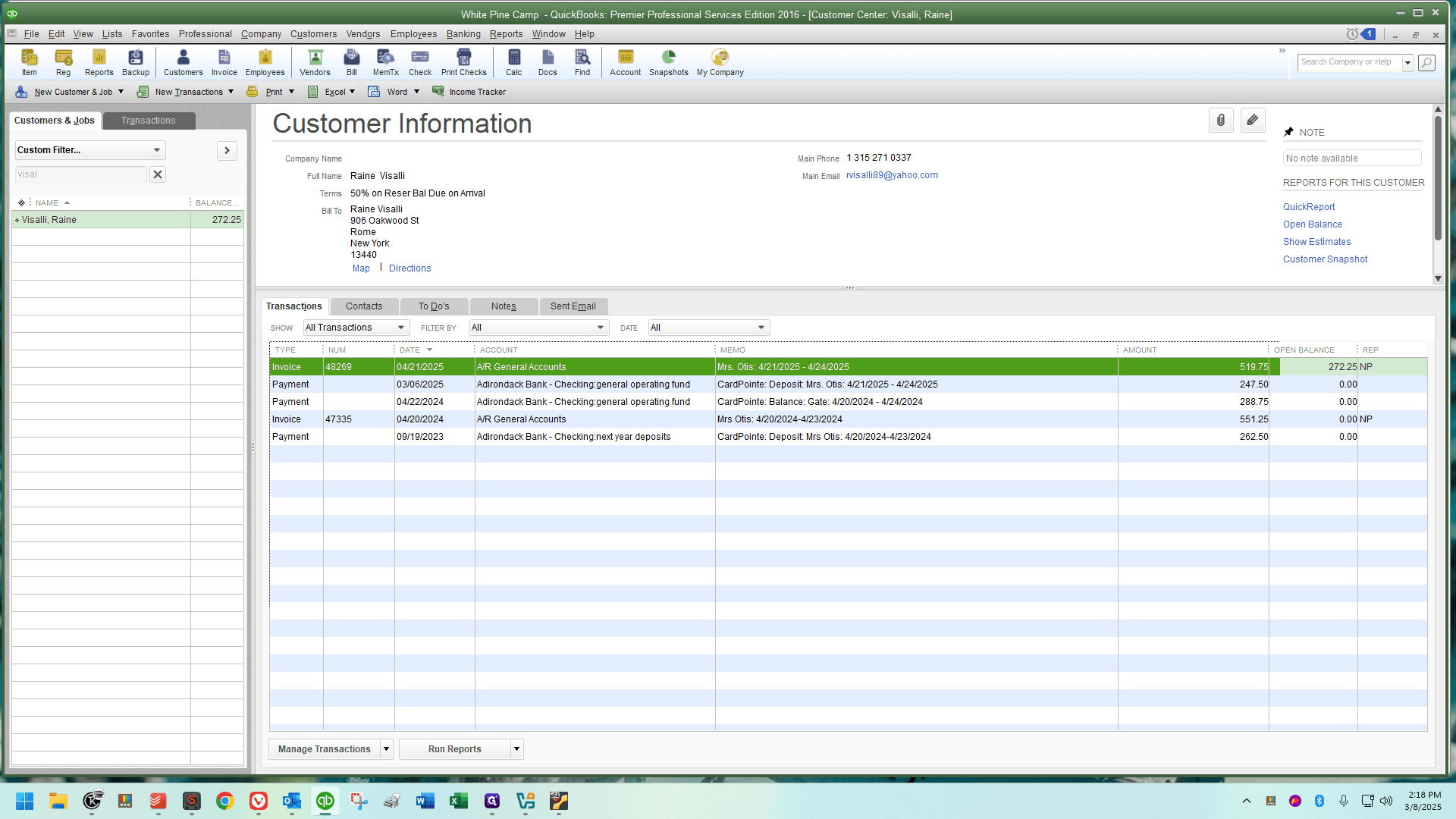This screenshot has height=819, width=1456.
Task: Click the search magnifier button
Action: [x=1426, y=62]
